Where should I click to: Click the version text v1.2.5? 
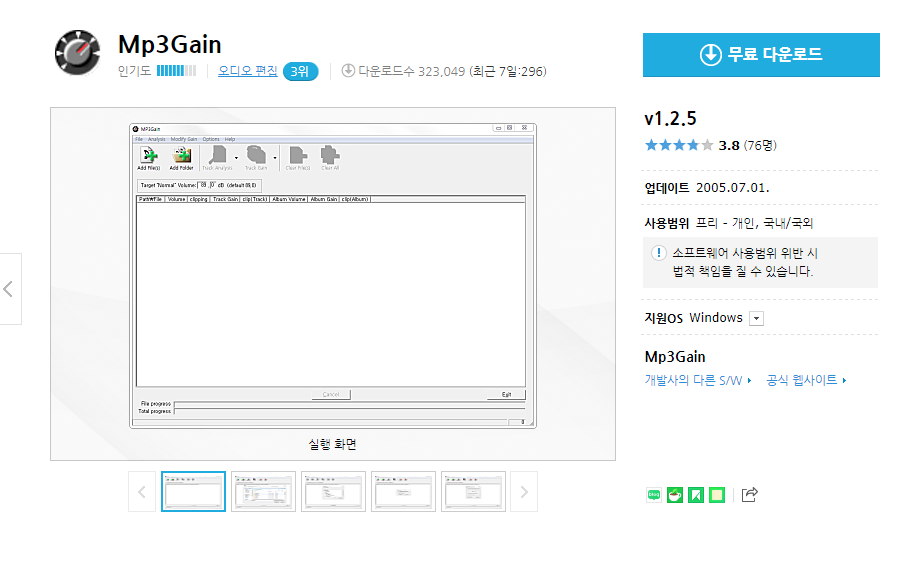point(670,119)
